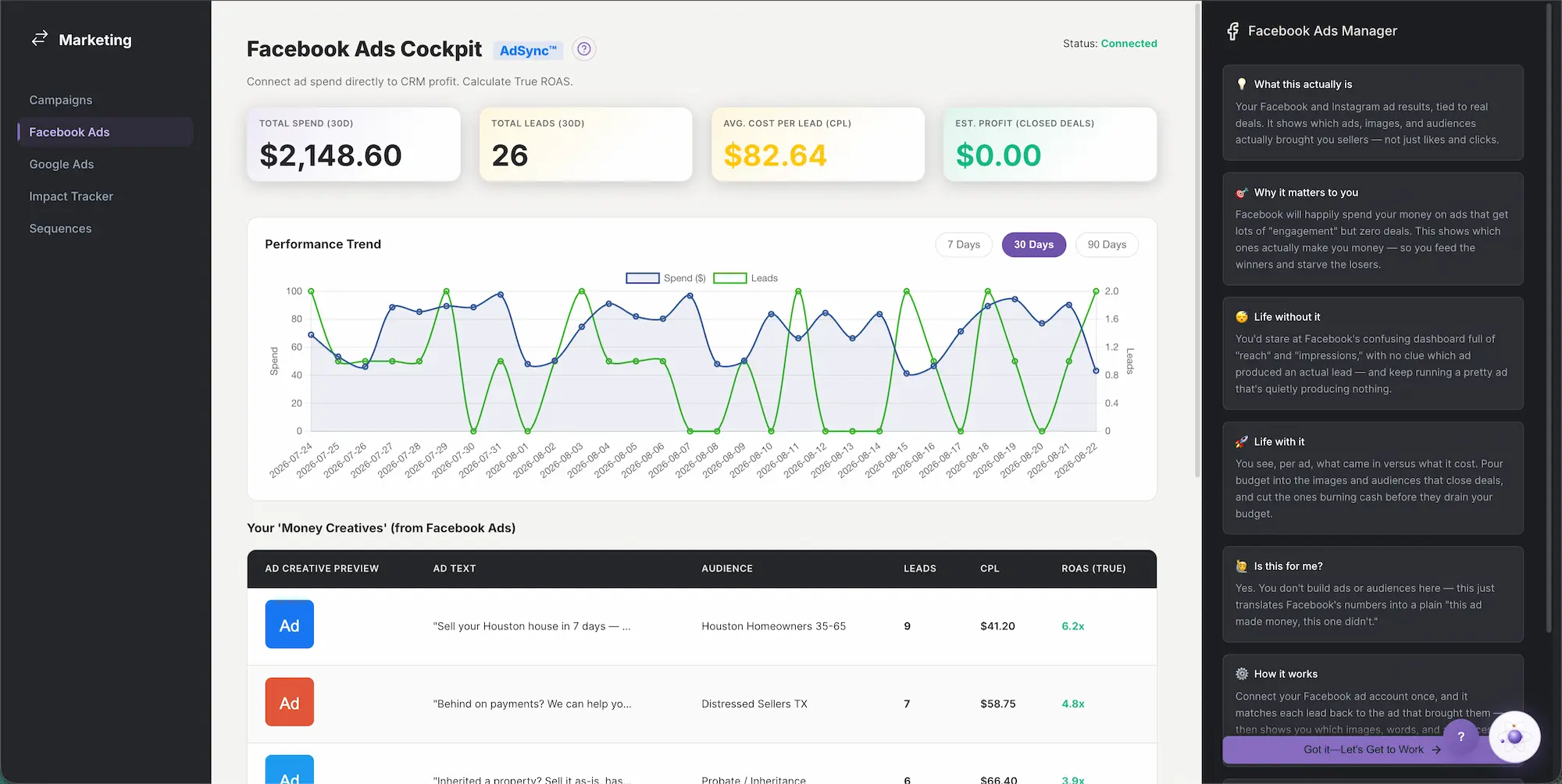The width and height of the screenshot is (1562, 784).
Task: Open the help icon next to AdSync
Action: pos(583,49)
